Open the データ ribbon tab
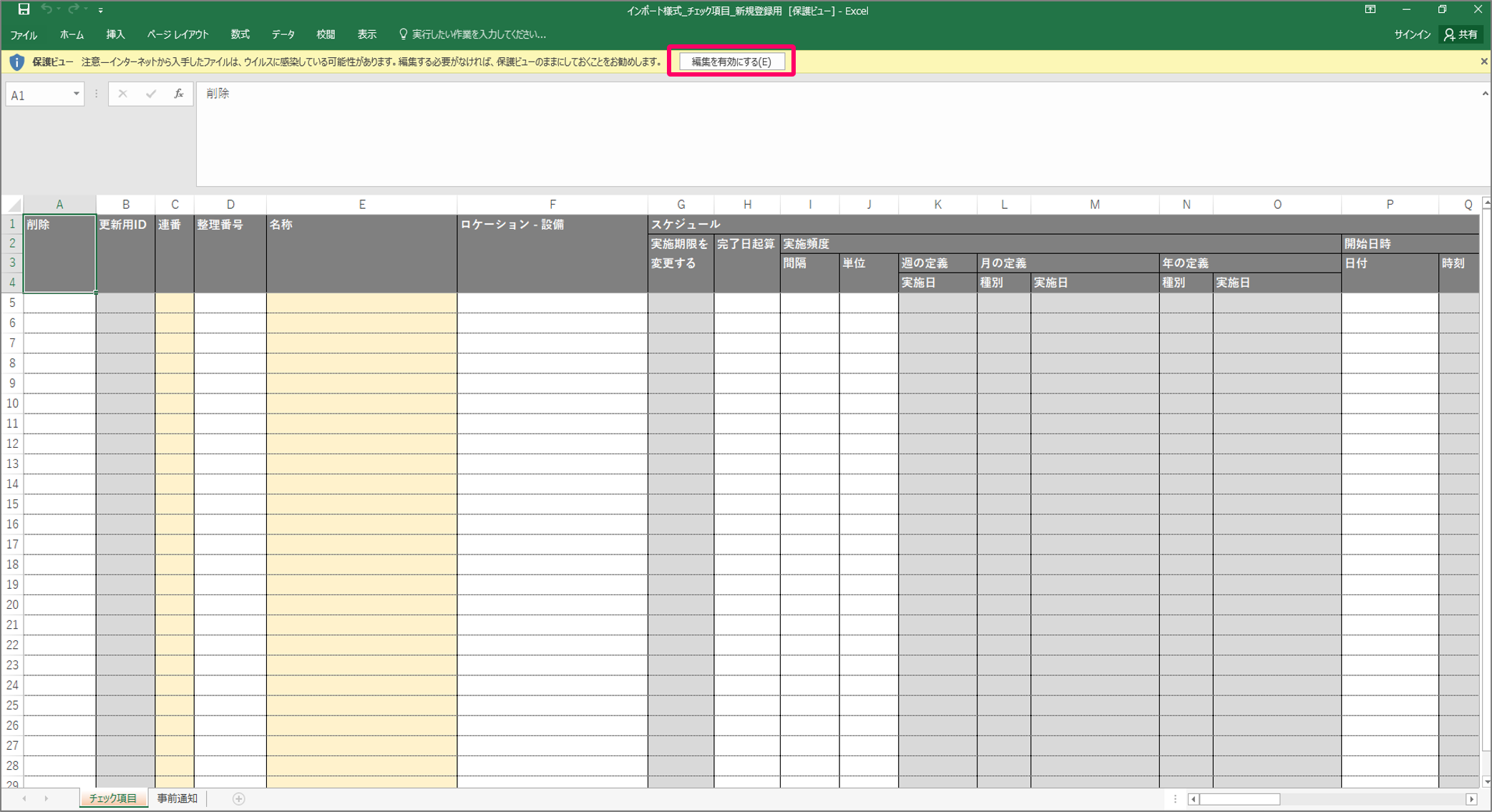1492x812 pixels. pos(283,34)
